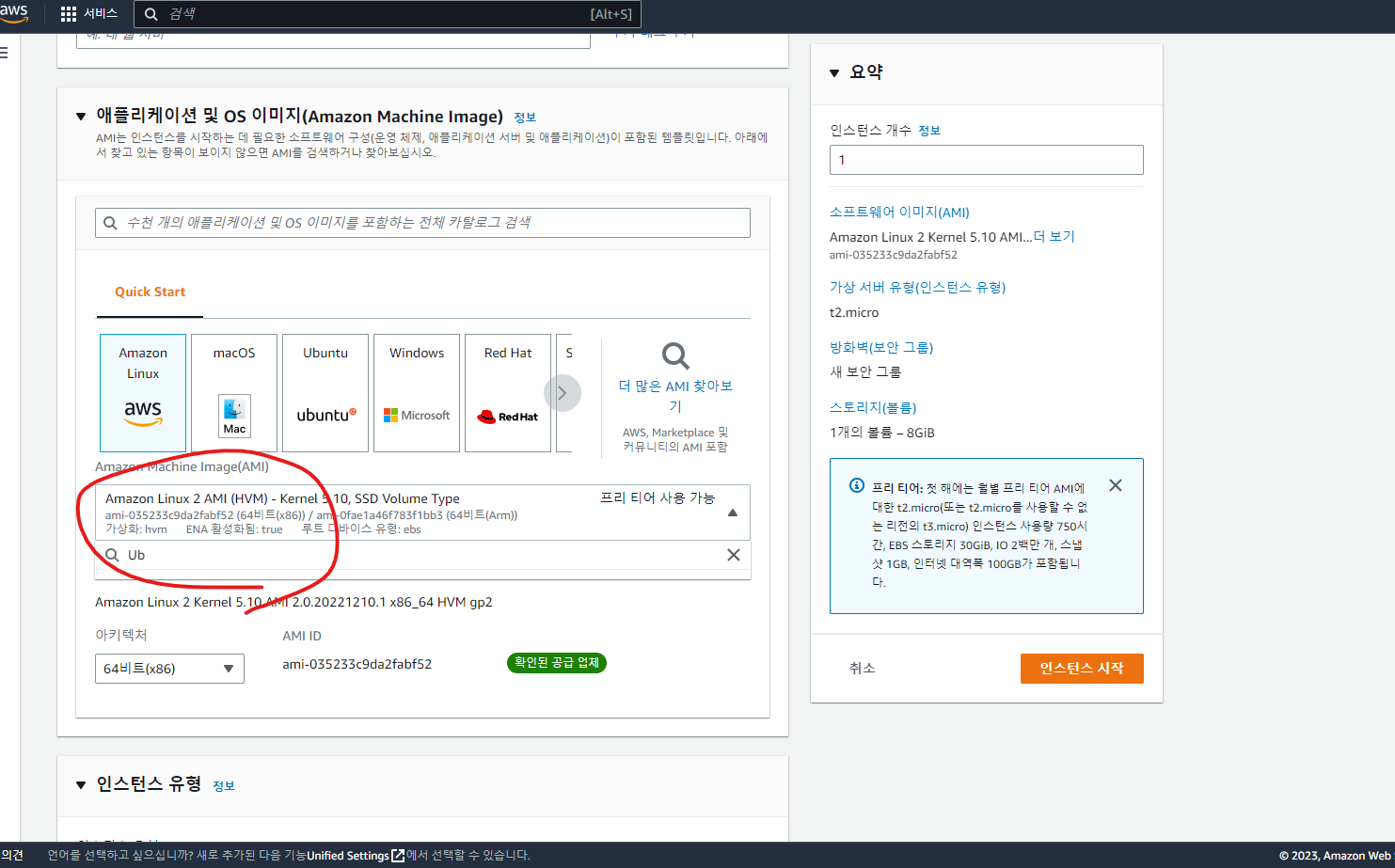The image size is (1395, 868).
Task: Click the orange launch instance button
Action: [x=1082, y=669]
